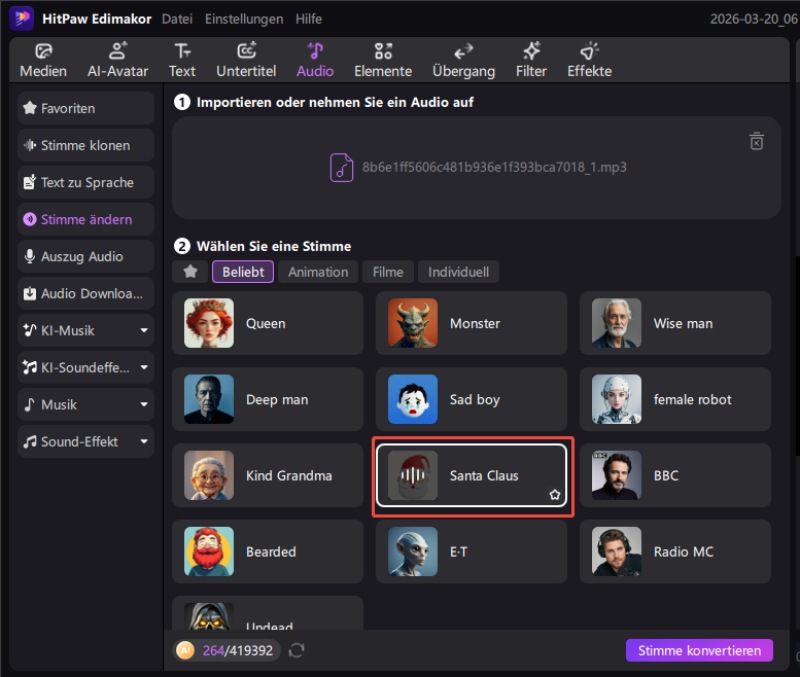Open the Elemente panel

pyautogui.click(x=382, y=60)
